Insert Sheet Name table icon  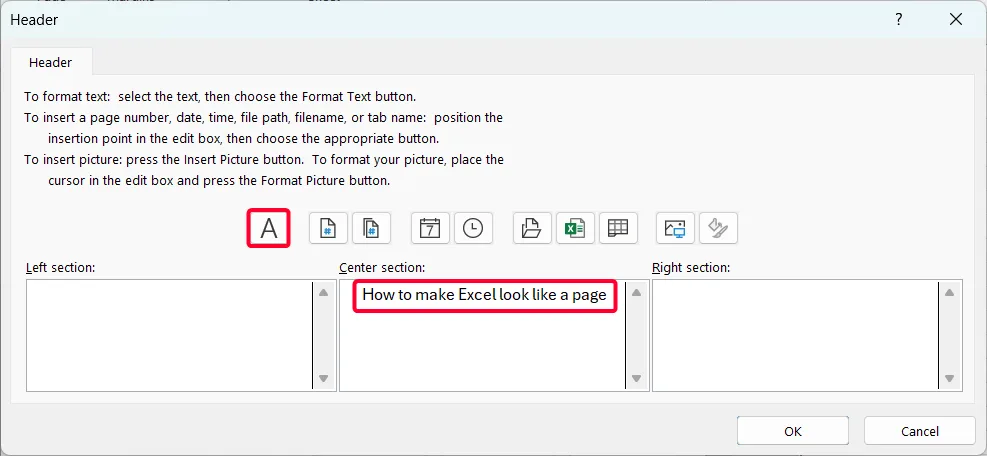tap(618, 228)
